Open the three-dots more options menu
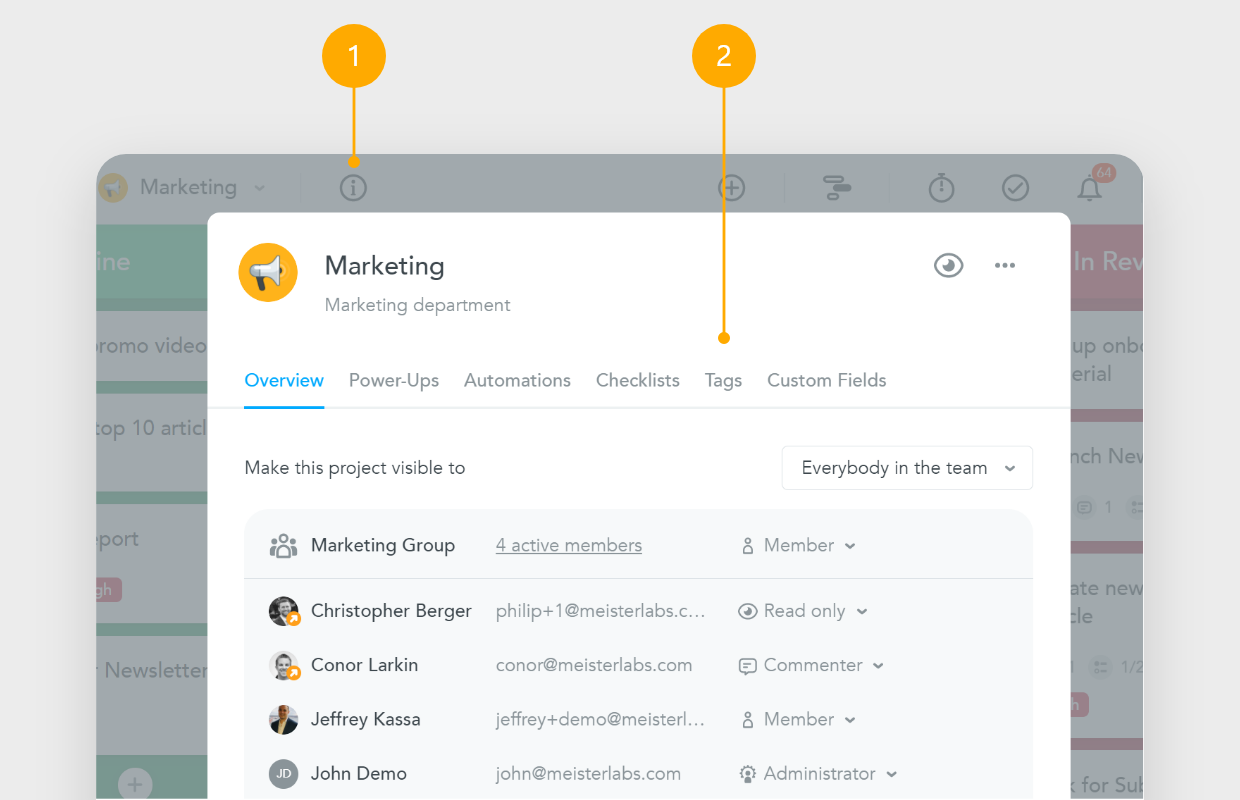Image resolution: width=1240 pixels, height=800 pixels. [x=1005, y=265]
